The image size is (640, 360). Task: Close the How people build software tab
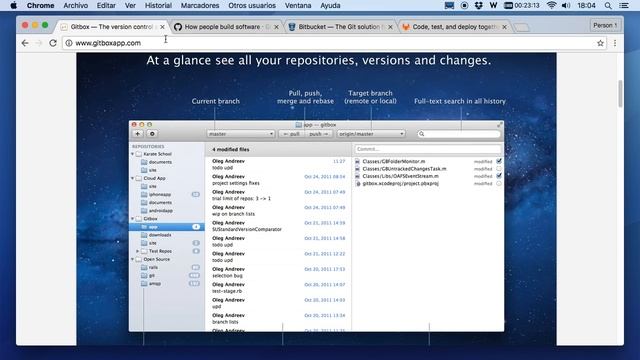pos(276,27)
